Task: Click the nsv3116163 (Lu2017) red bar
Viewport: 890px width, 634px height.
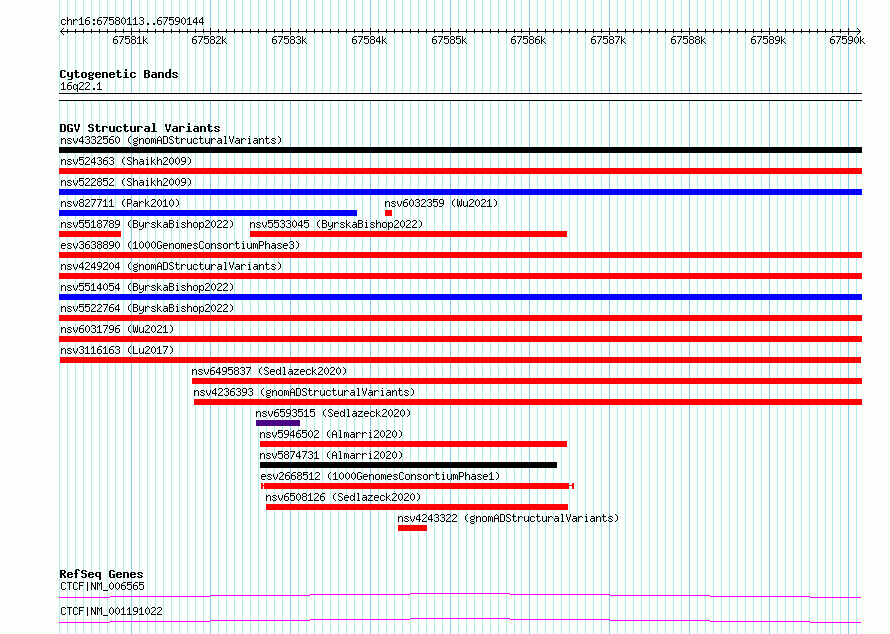Action: point(460,360)
